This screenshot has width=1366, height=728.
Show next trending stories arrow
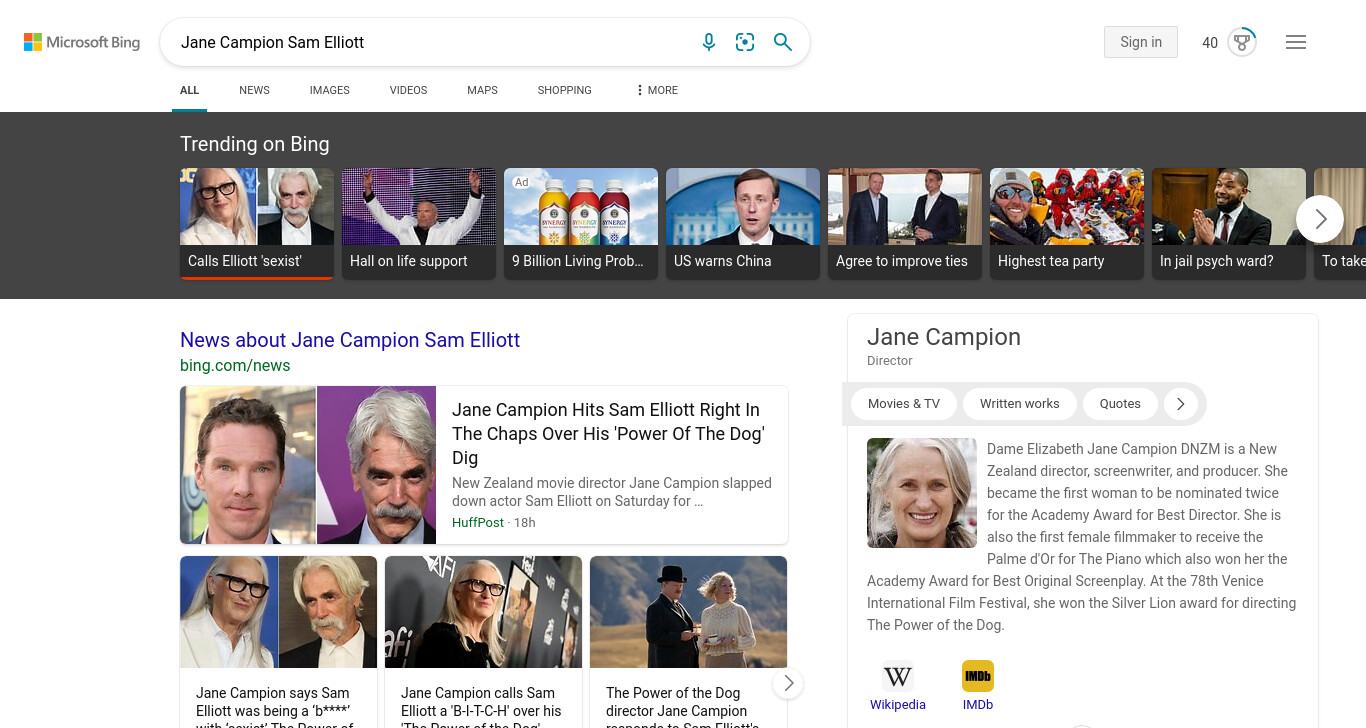(x=1320, y=219)
